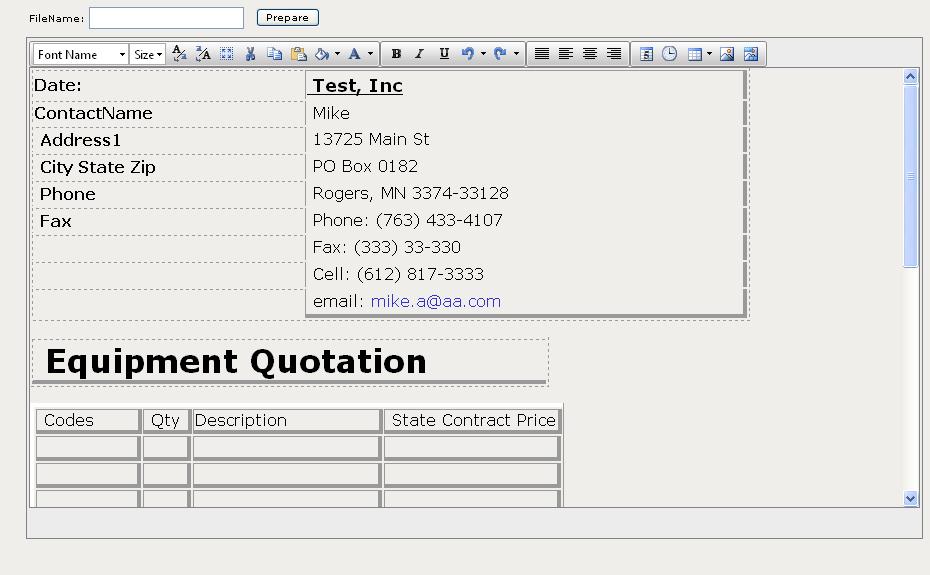Open the Redo history dropdown arrow
The height and width of the screenshot is (575, 930).
pyautogui.click(x=516, y=54)
